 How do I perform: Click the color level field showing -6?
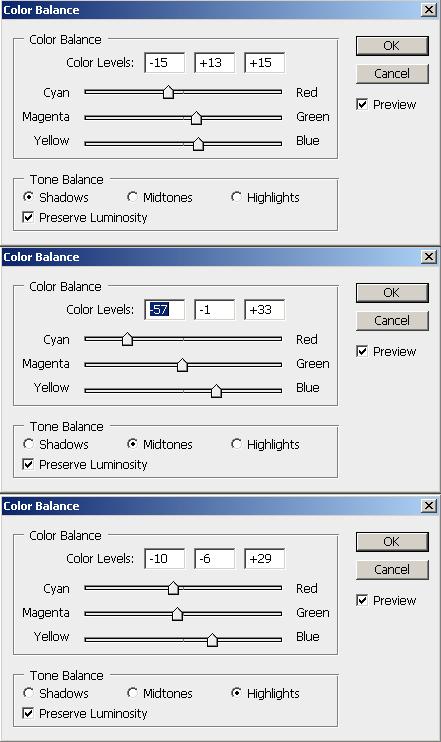coord(215,559)
